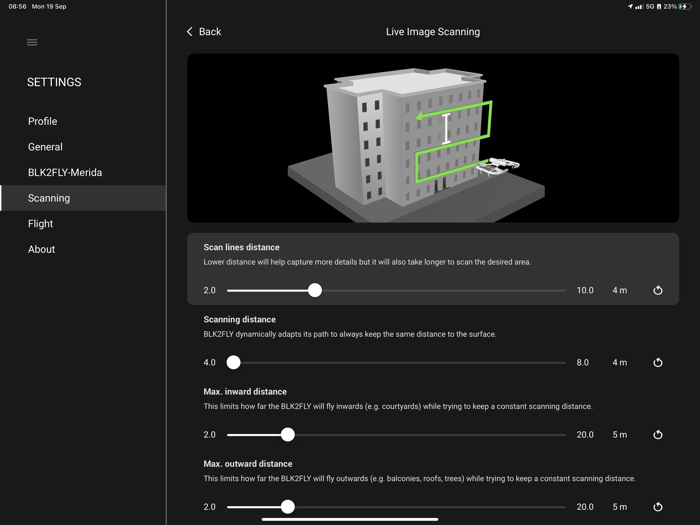Reset Max. inward distance to default
The height and width of the screenshot is (525, 700).
point(658,435)
